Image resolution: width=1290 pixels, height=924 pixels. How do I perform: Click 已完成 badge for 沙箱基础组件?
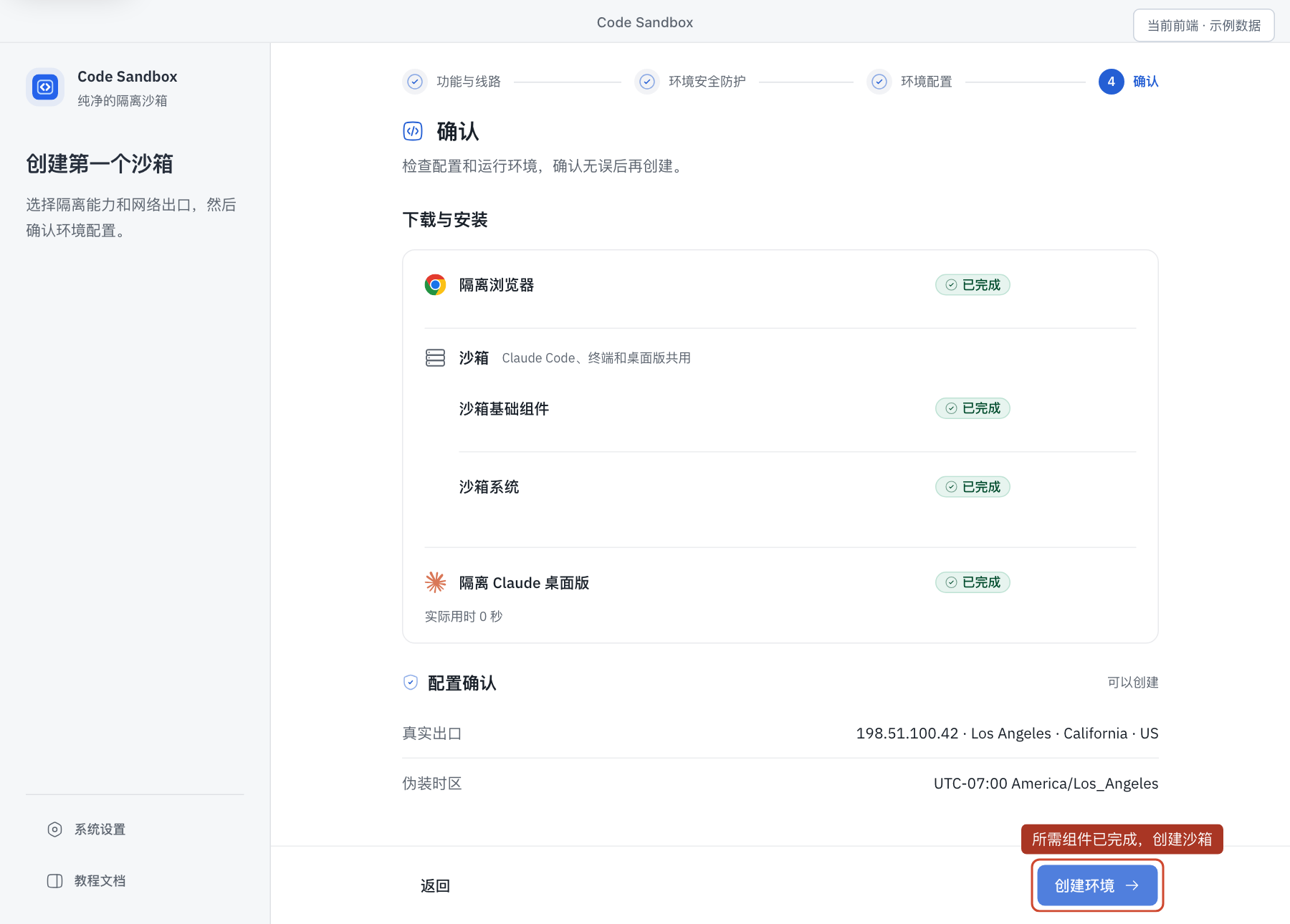pos(973,408)
